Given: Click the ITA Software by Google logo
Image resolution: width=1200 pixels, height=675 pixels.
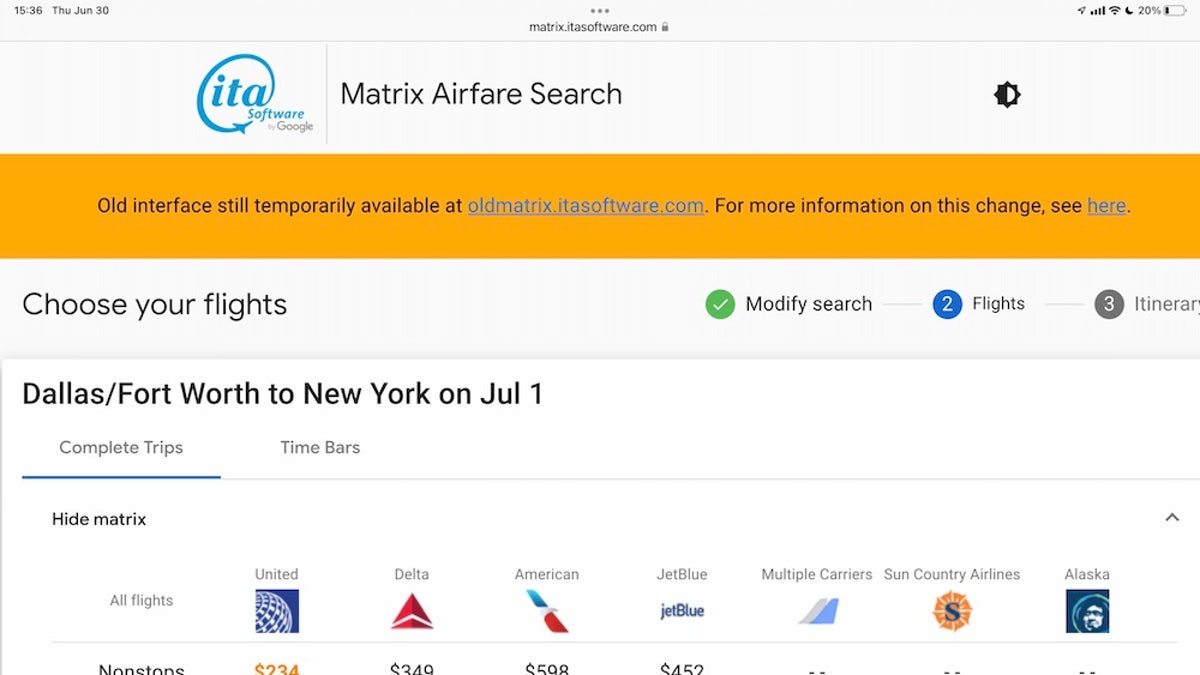Looking at the screenshot, I should tap(256, 94).
